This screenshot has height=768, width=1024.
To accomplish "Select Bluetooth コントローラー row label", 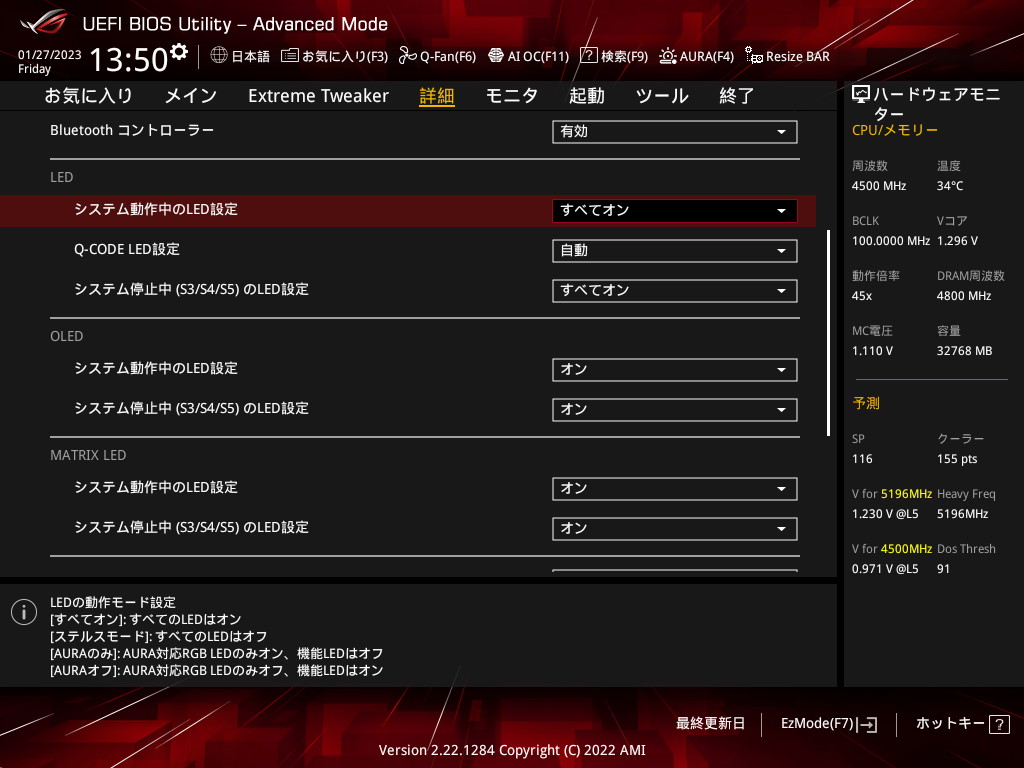I will pyautogui.click(x=132, y=131).
